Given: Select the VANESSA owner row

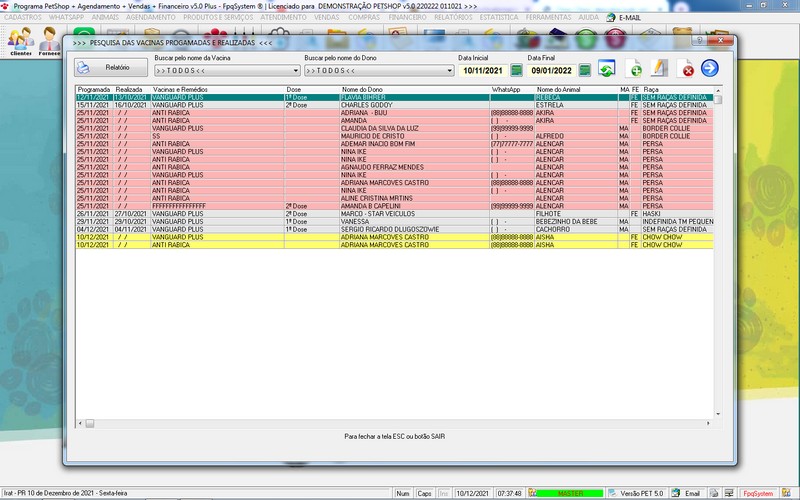Looking at the screenshot, I should pos(394,222).
